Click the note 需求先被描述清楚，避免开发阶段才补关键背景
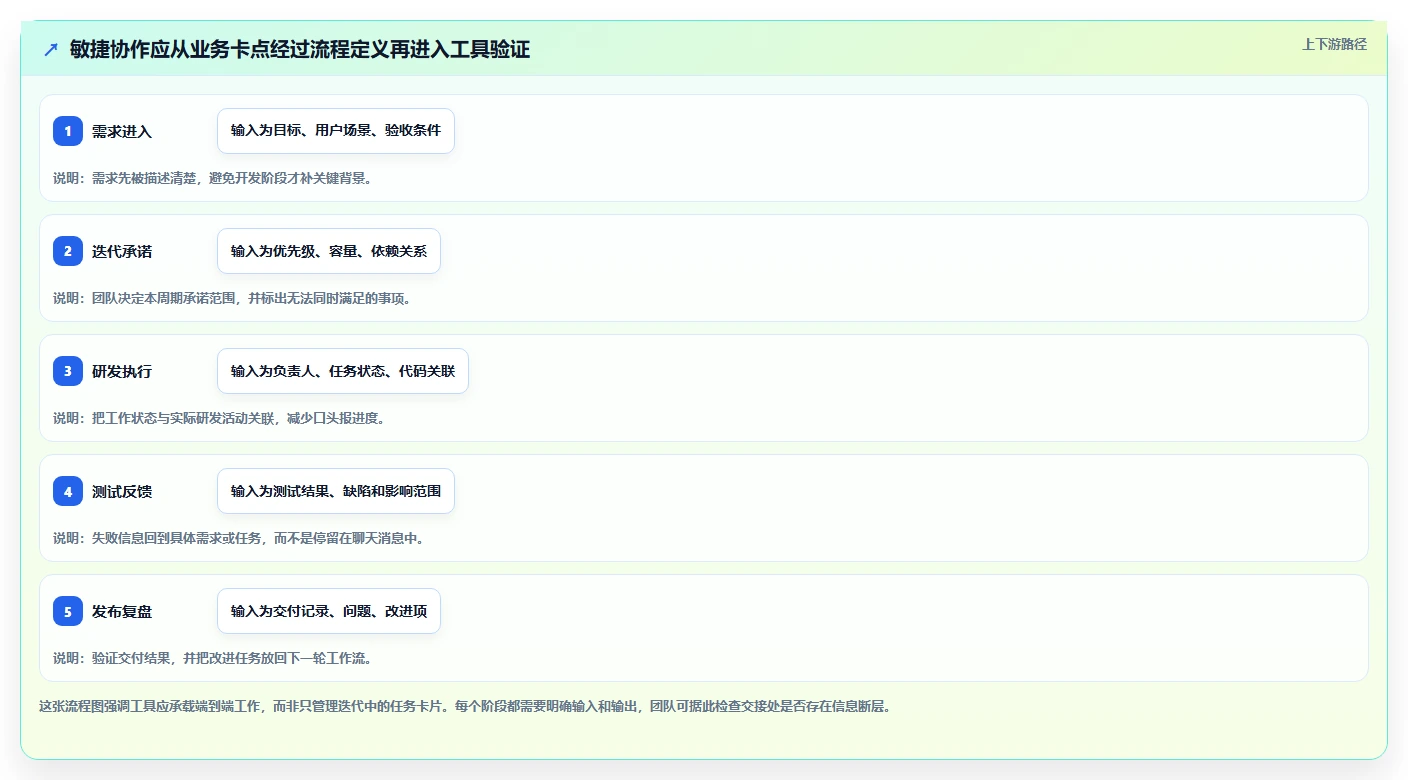Screen dimensions: 1408x780 click(213, 178)
